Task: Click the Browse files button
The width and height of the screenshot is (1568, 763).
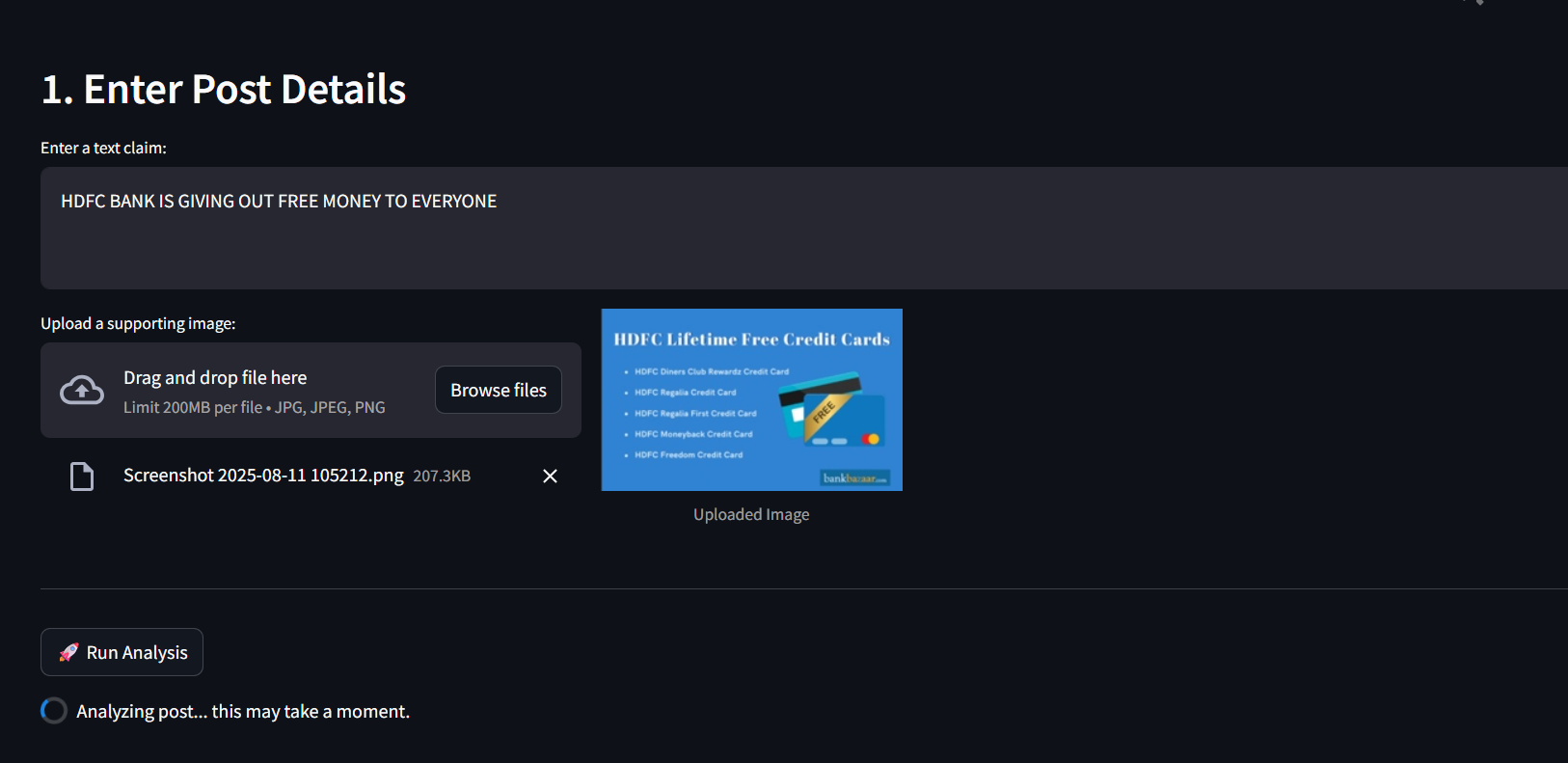Action: coord(499,390)
